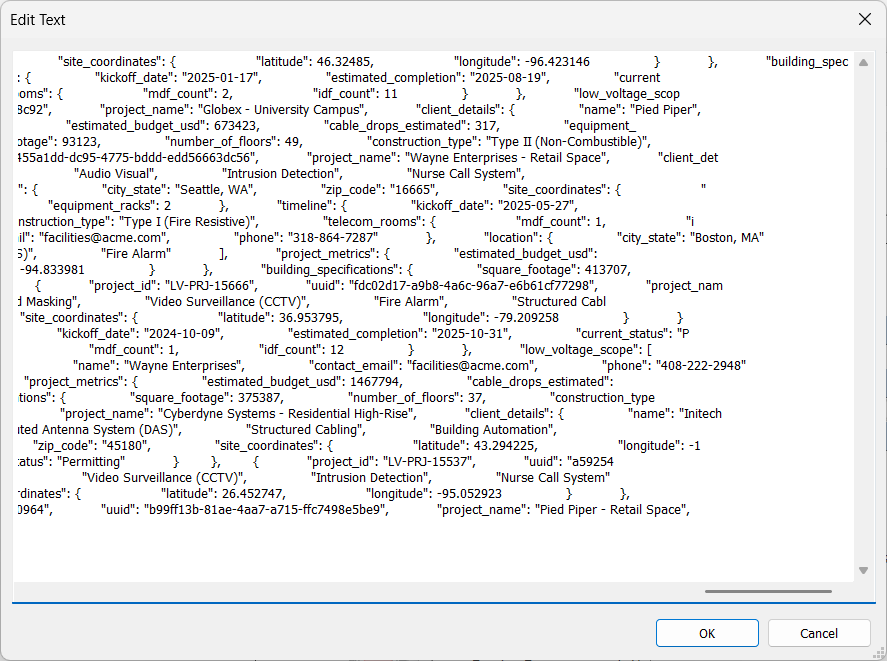Screen dimensions: 887x661
Task: Click the project id "LV-PRJ-15666"
Action: 210,286
